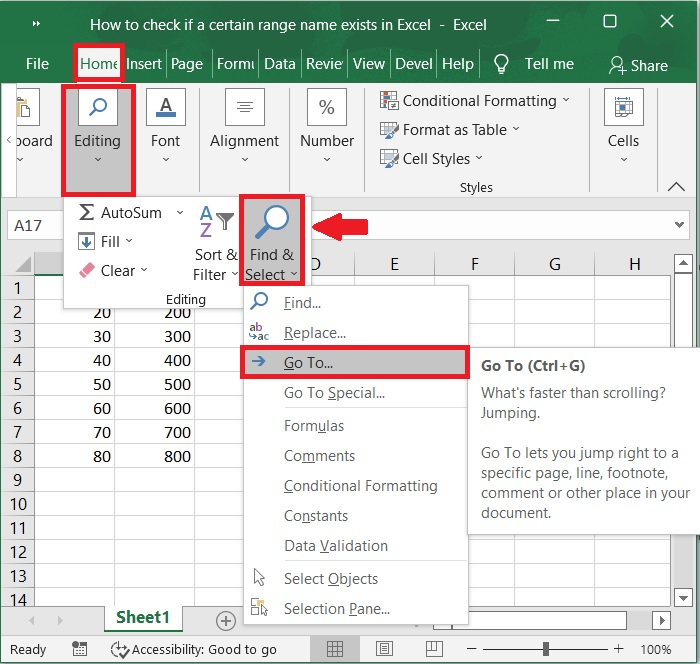Expand the Fill dropdown arrow

(129, 241)
